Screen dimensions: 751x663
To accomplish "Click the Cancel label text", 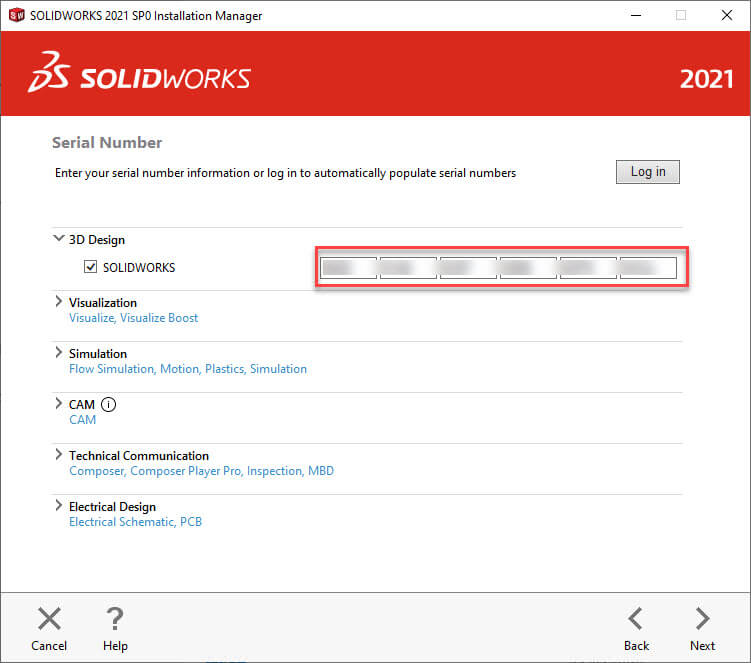I will (49, 646).
